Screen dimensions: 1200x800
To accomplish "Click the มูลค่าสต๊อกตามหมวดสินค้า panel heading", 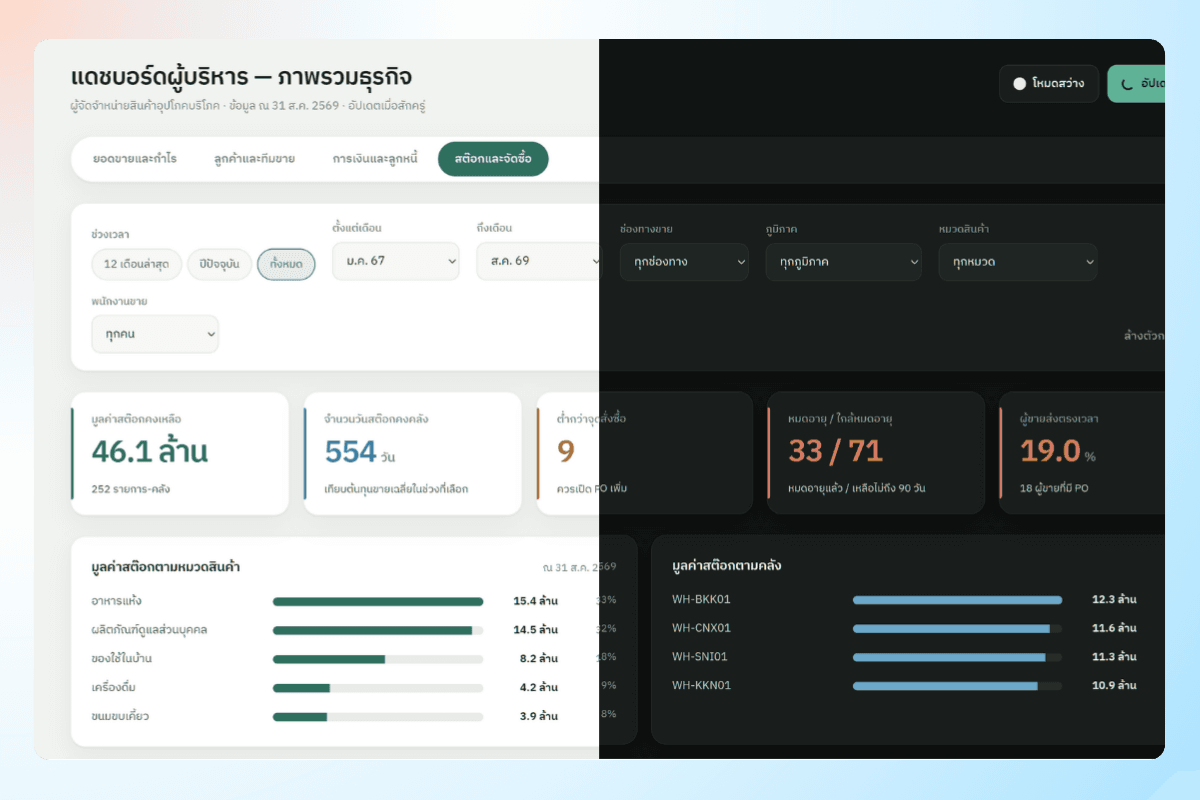I will [165, 567].
